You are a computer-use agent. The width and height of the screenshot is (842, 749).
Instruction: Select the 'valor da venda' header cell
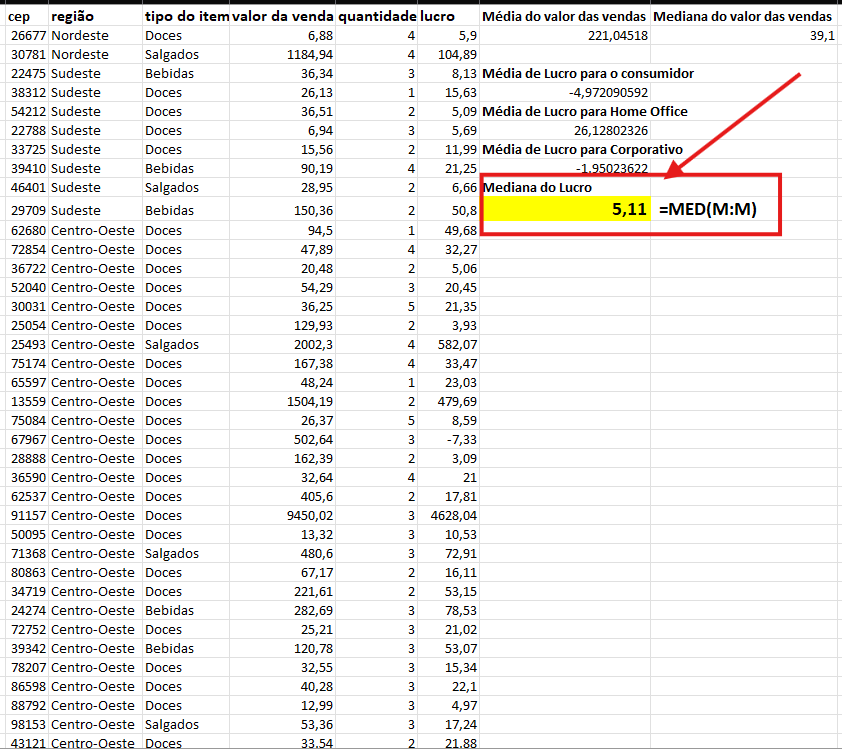(282, 17)
